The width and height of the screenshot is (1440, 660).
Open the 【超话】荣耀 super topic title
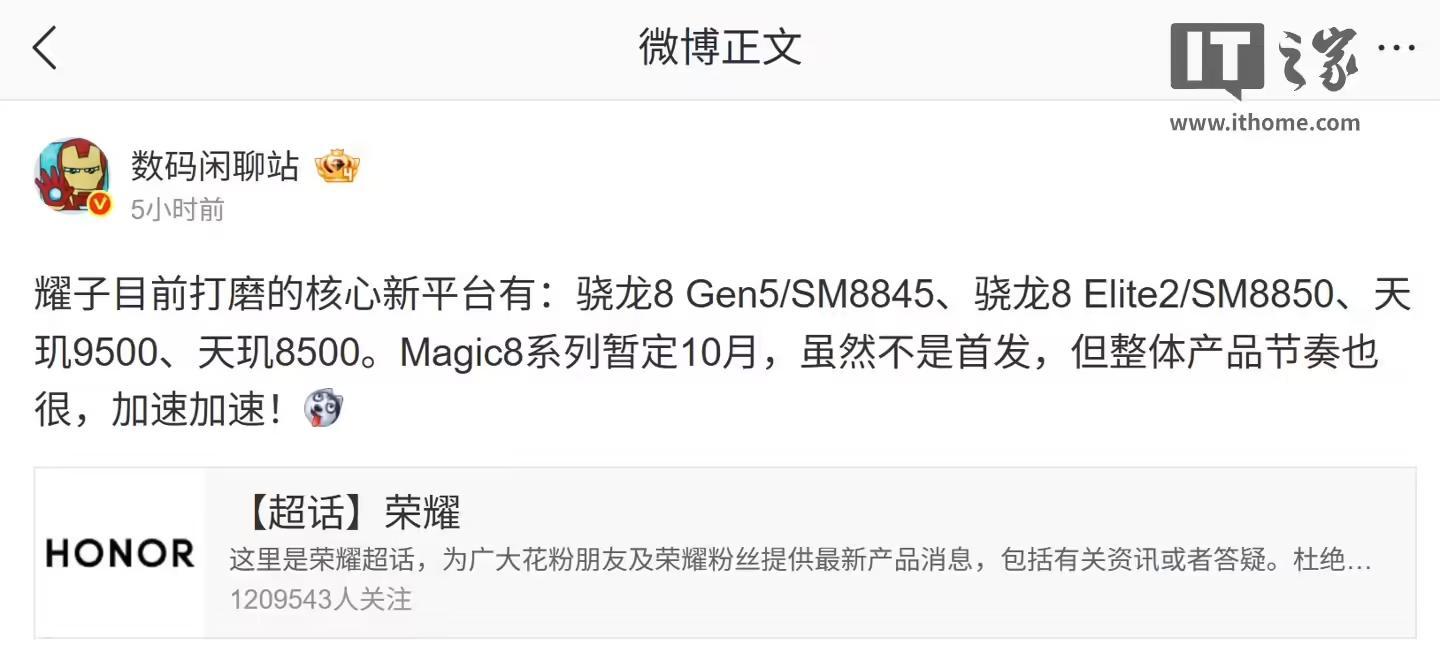(x=350, y=513)
